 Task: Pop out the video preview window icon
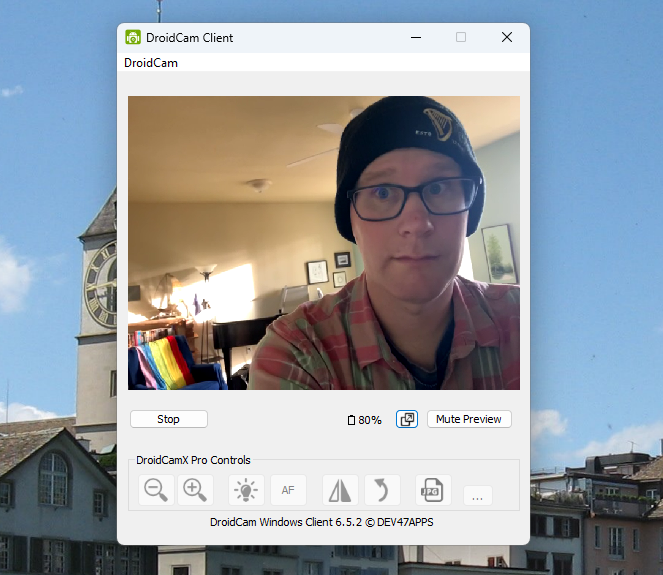(x=407, y=419)
